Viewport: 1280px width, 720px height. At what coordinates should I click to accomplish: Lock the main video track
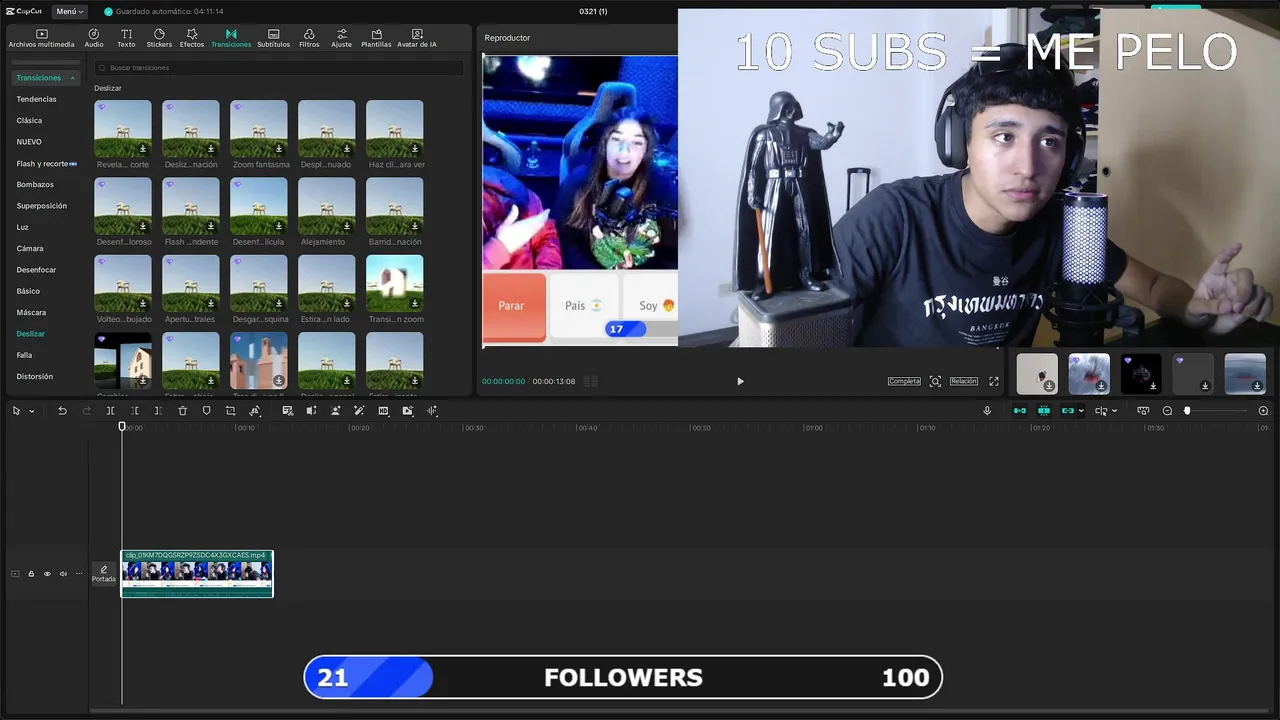coord(31,574)
